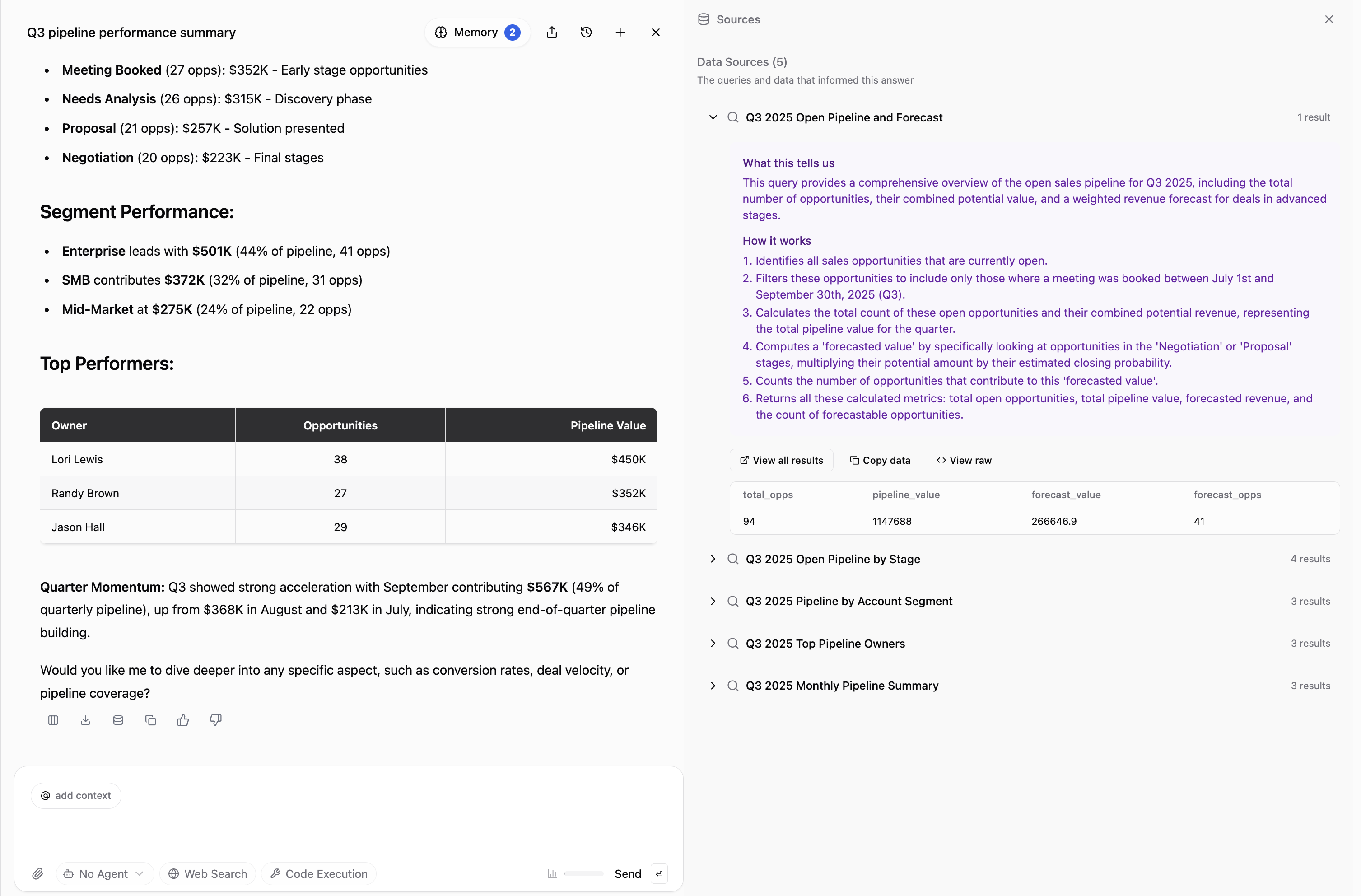Image resolution: width=1361 pixels, height=896 pixels.
Task: Select add context
Action: coord(76,795)
